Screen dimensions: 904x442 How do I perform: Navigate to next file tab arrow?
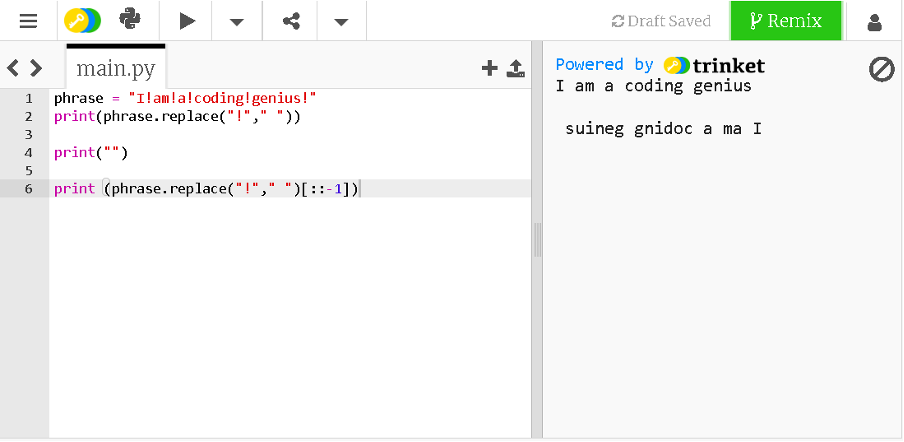[36, 68]
